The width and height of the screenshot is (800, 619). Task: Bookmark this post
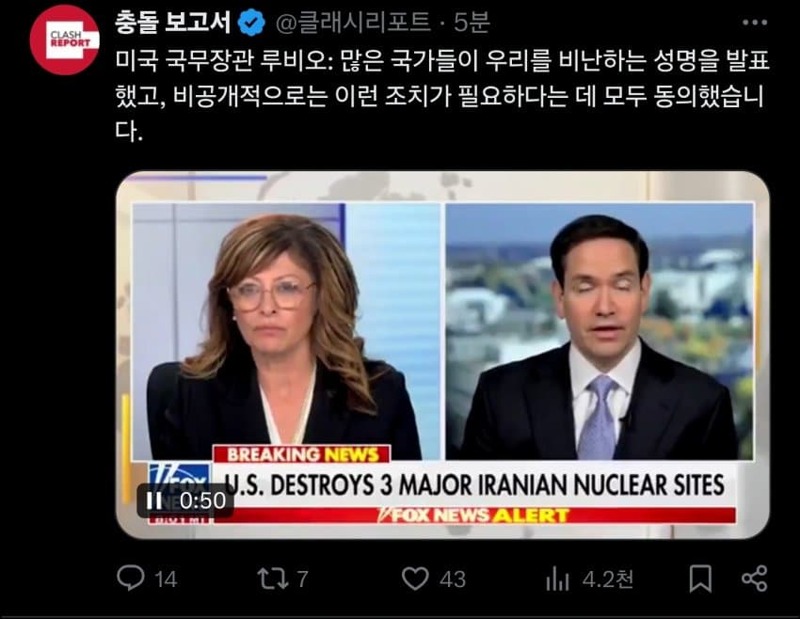pyautogui.click(x=701, y=579)
